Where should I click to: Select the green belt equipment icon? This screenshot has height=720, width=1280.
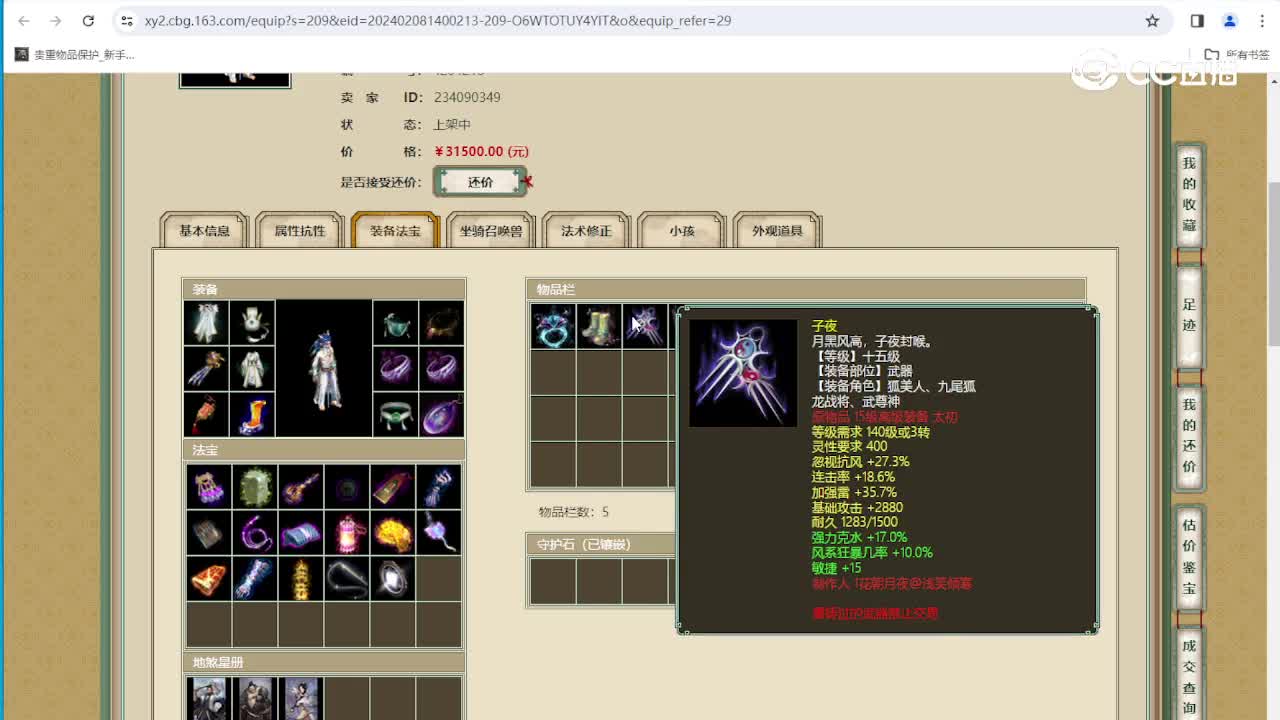(x=395, y=414)
